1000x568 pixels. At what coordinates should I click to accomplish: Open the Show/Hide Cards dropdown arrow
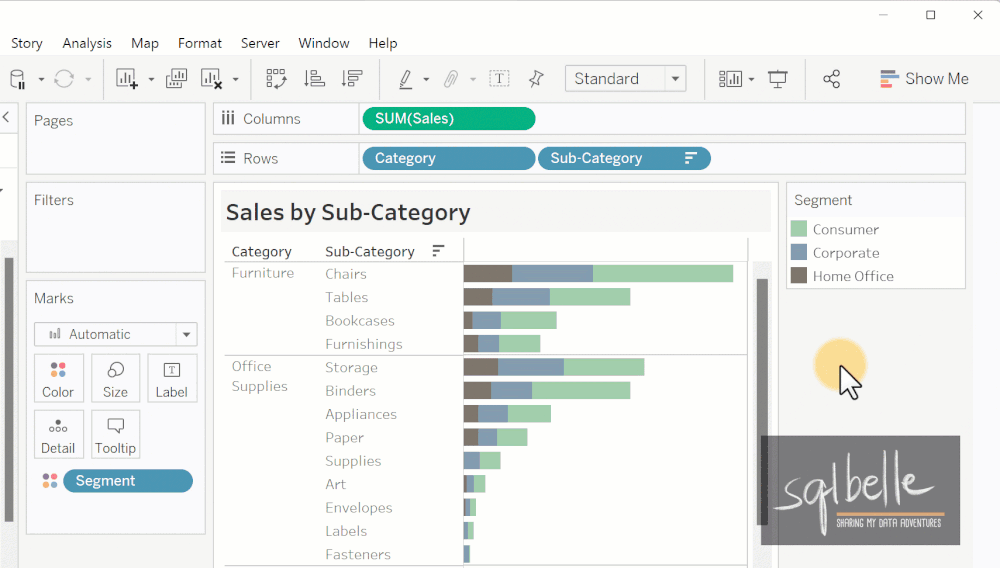click(751, 80)
